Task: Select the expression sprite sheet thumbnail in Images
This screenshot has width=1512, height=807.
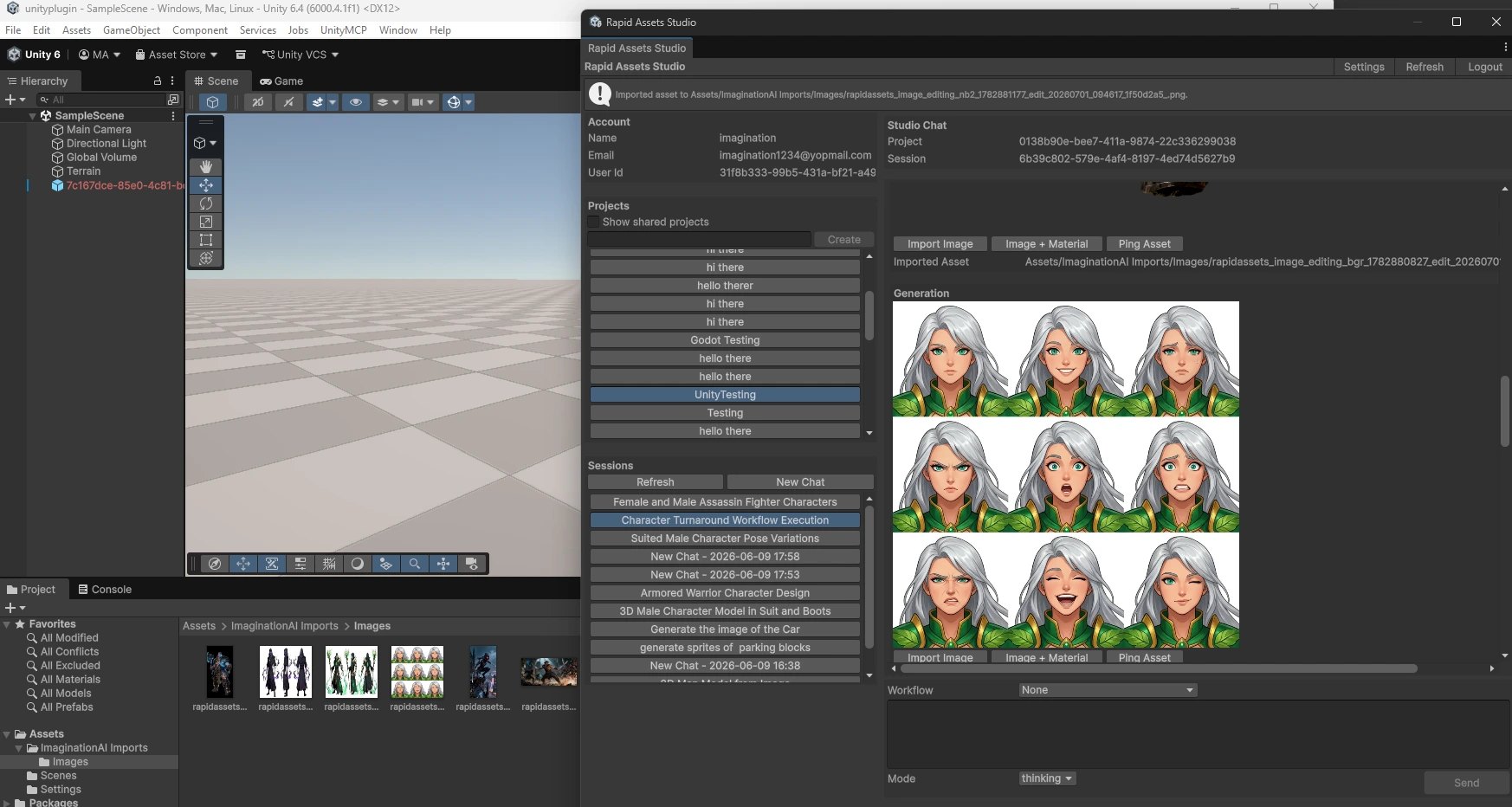Action: click(x=417, y=672)
